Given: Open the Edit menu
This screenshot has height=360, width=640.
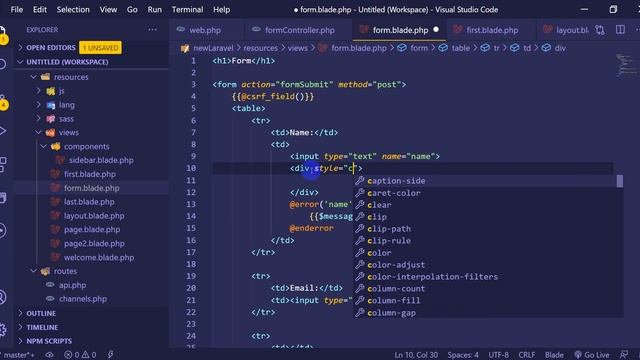Looking at the screenshot, I should (x=40, y=9).
